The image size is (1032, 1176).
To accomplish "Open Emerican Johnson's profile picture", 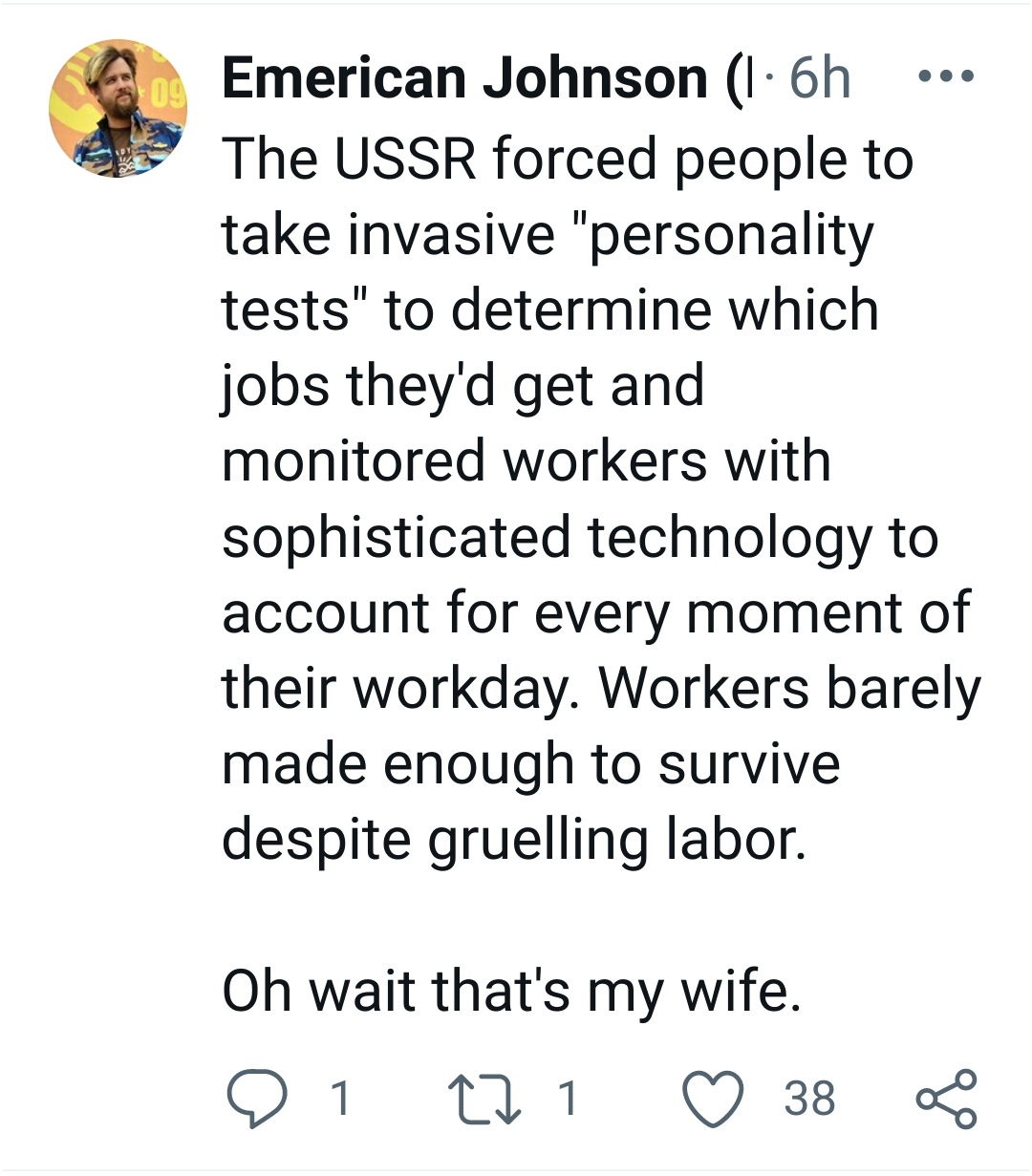I will point(118,108).
